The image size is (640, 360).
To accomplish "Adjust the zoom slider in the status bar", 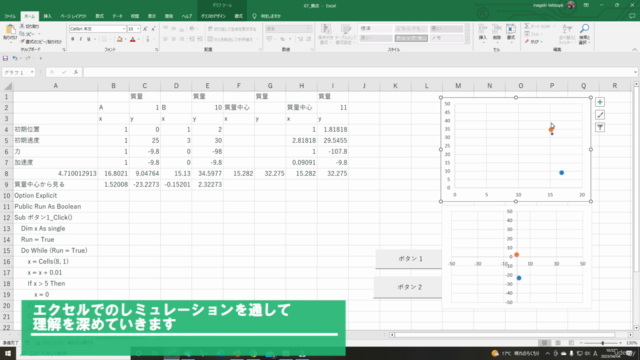I will coord(602,343).
